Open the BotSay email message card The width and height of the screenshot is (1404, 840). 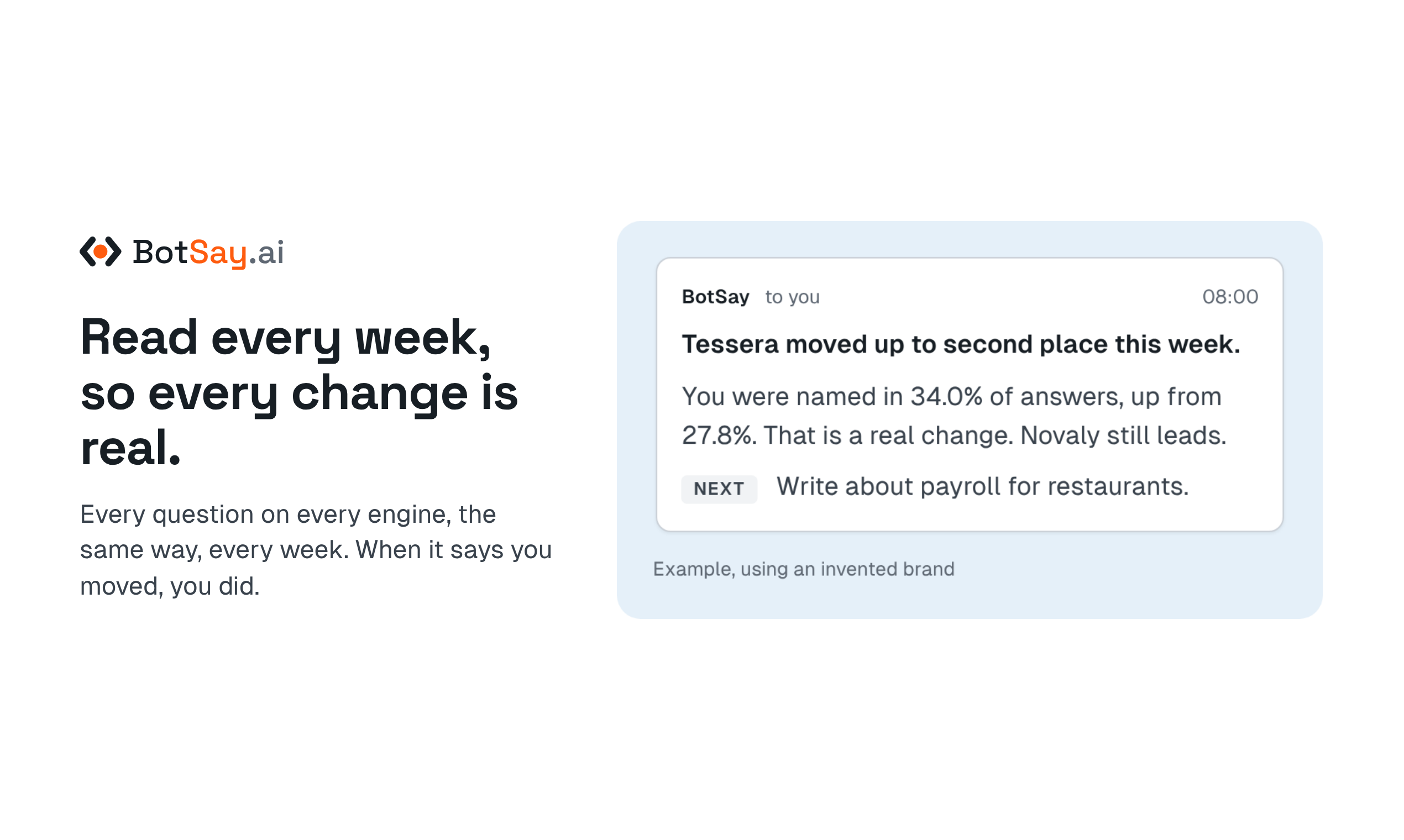[x=969, y=395]
